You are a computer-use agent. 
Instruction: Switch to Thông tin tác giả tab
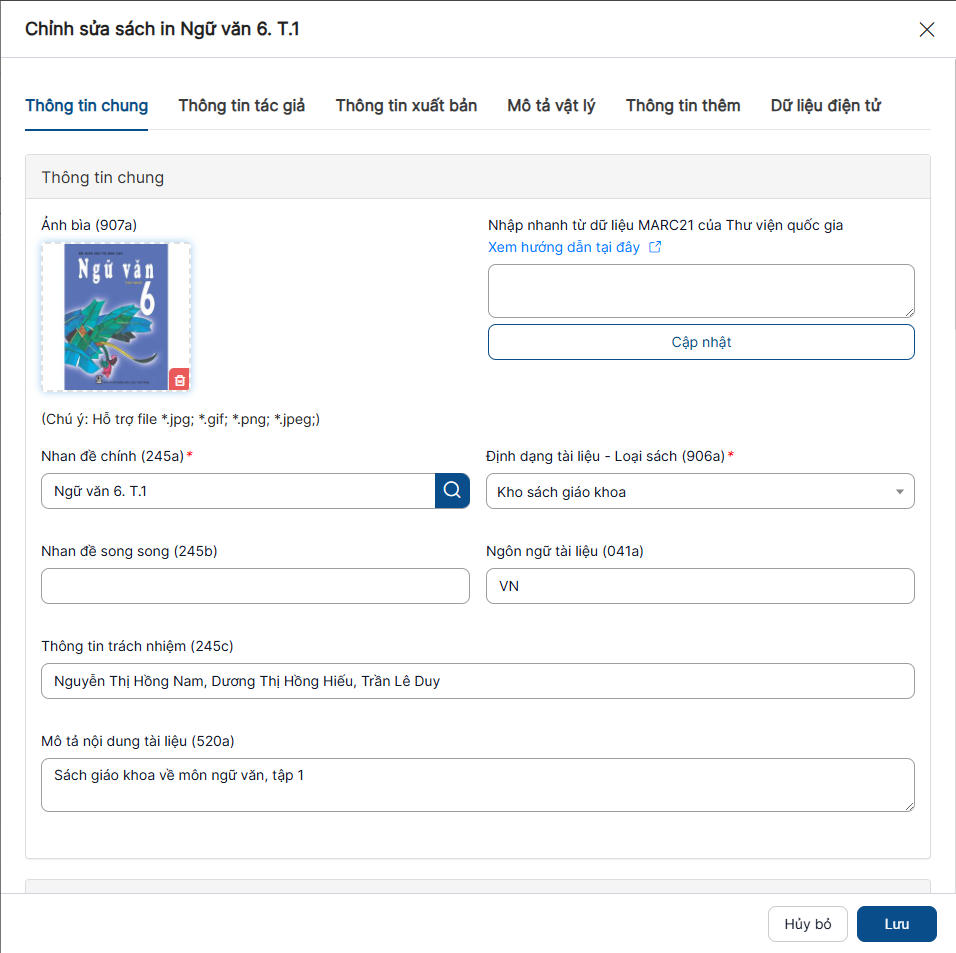click(242, 106)
